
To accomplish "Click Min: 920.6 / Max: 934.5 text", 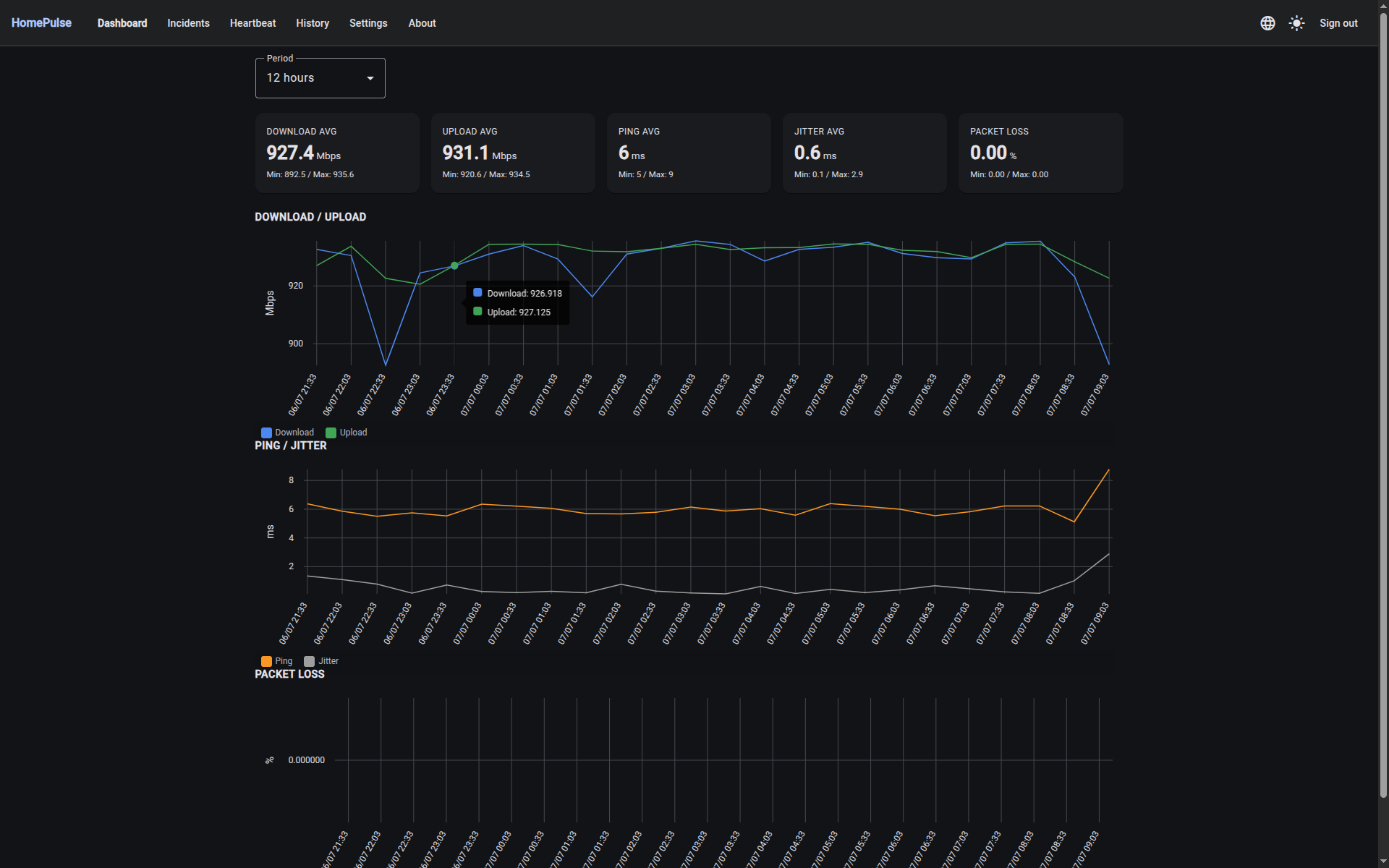I will (x=486, y=174).
